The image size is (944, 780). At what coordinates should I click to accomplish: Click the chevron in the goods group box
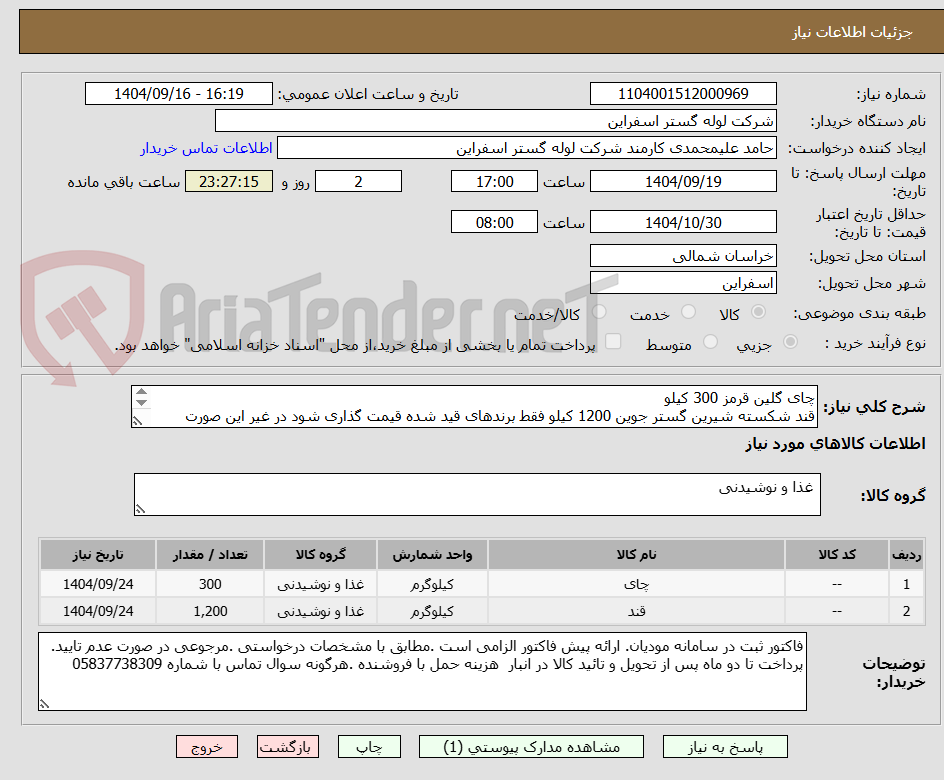pos(141,508)
